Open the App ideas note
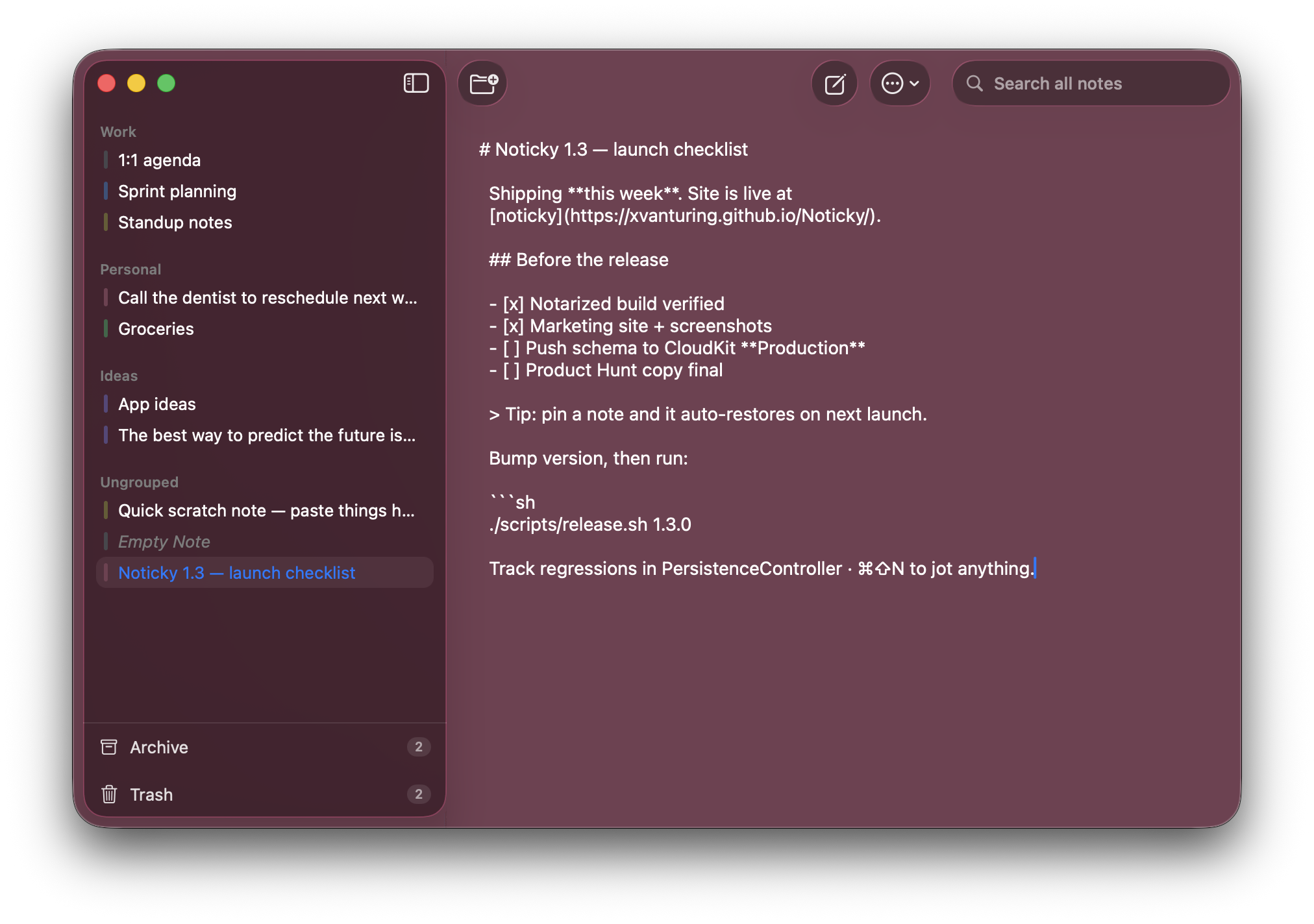 pyautogui.click(x=265, y=404)
